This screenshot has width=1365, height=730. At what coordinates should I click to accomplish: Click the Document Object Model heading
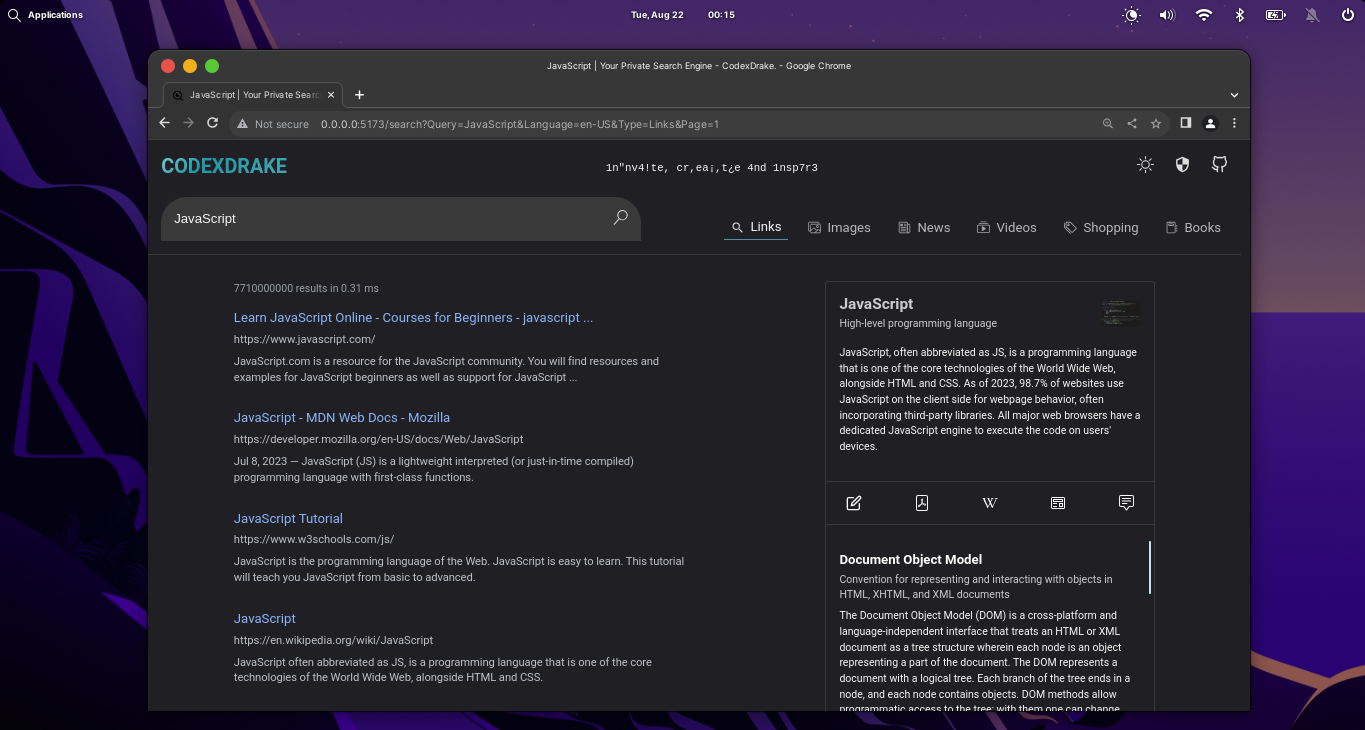(910, 560)
